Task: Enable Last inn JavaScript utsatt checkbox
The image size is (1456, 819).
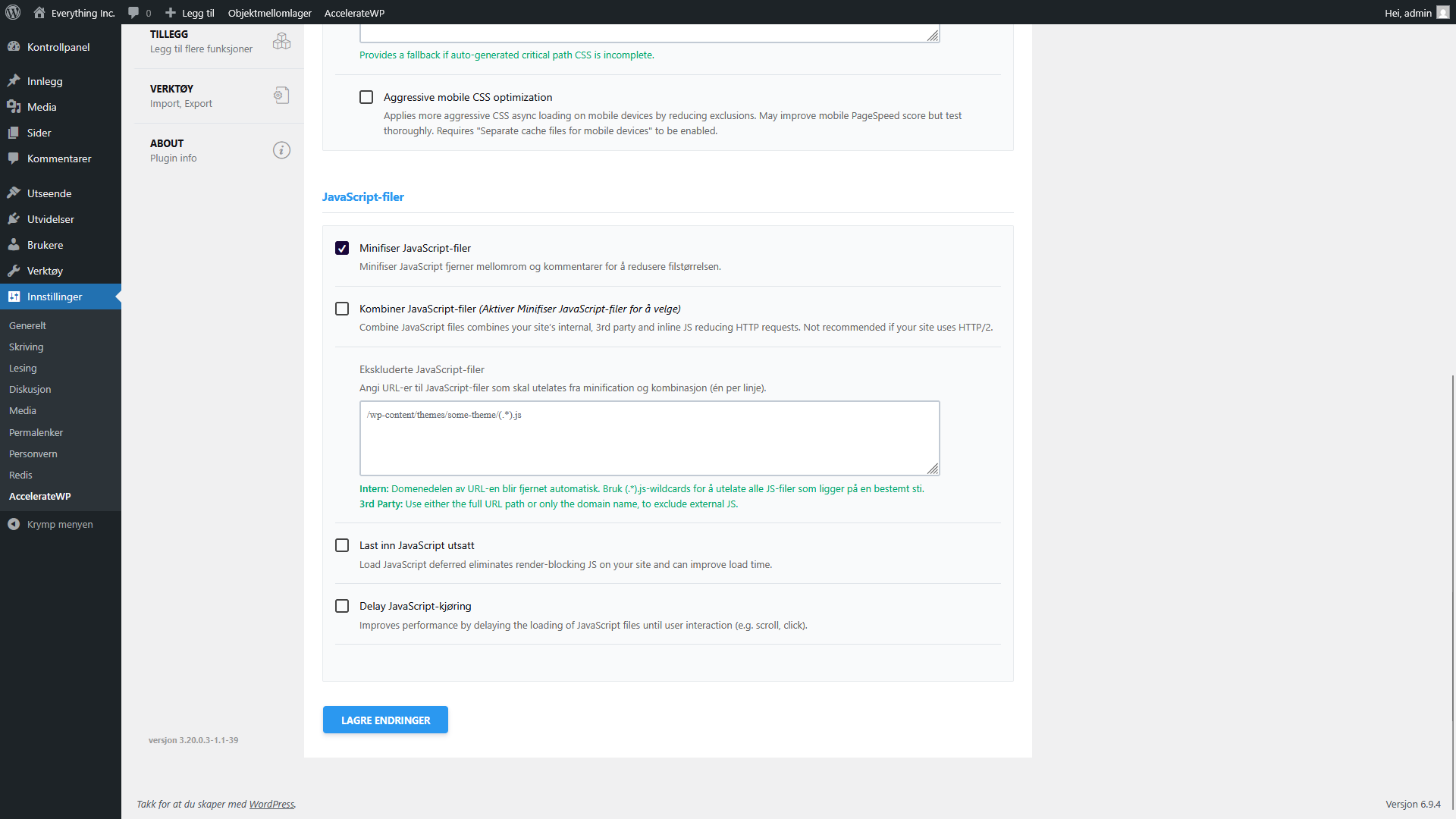Action: (342, 545)
